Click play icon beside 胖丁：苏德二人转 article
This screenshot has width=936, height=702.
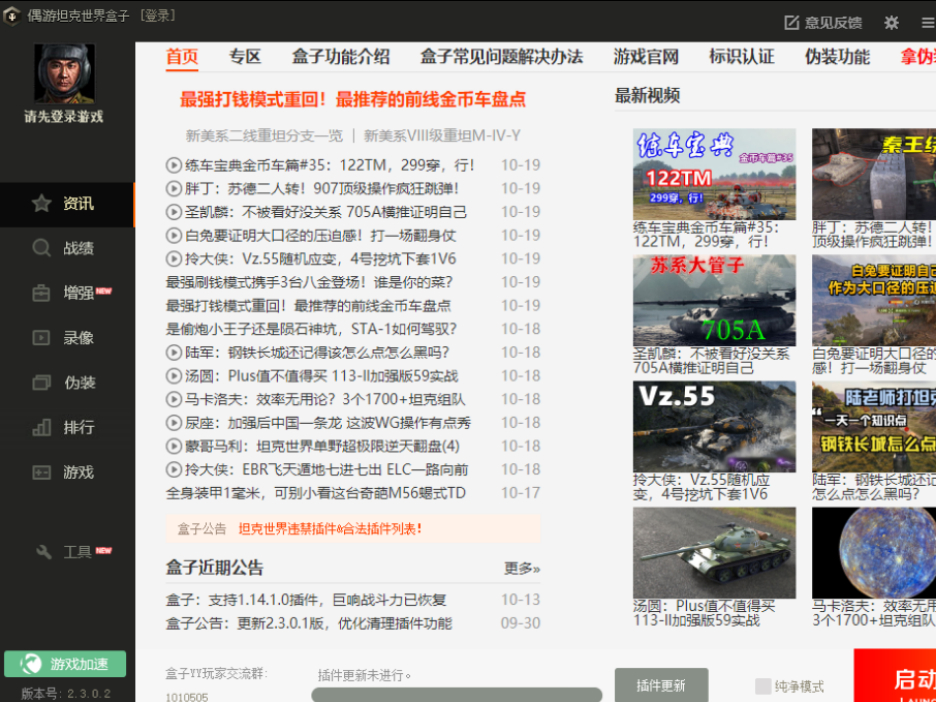[x=173, y=189]
